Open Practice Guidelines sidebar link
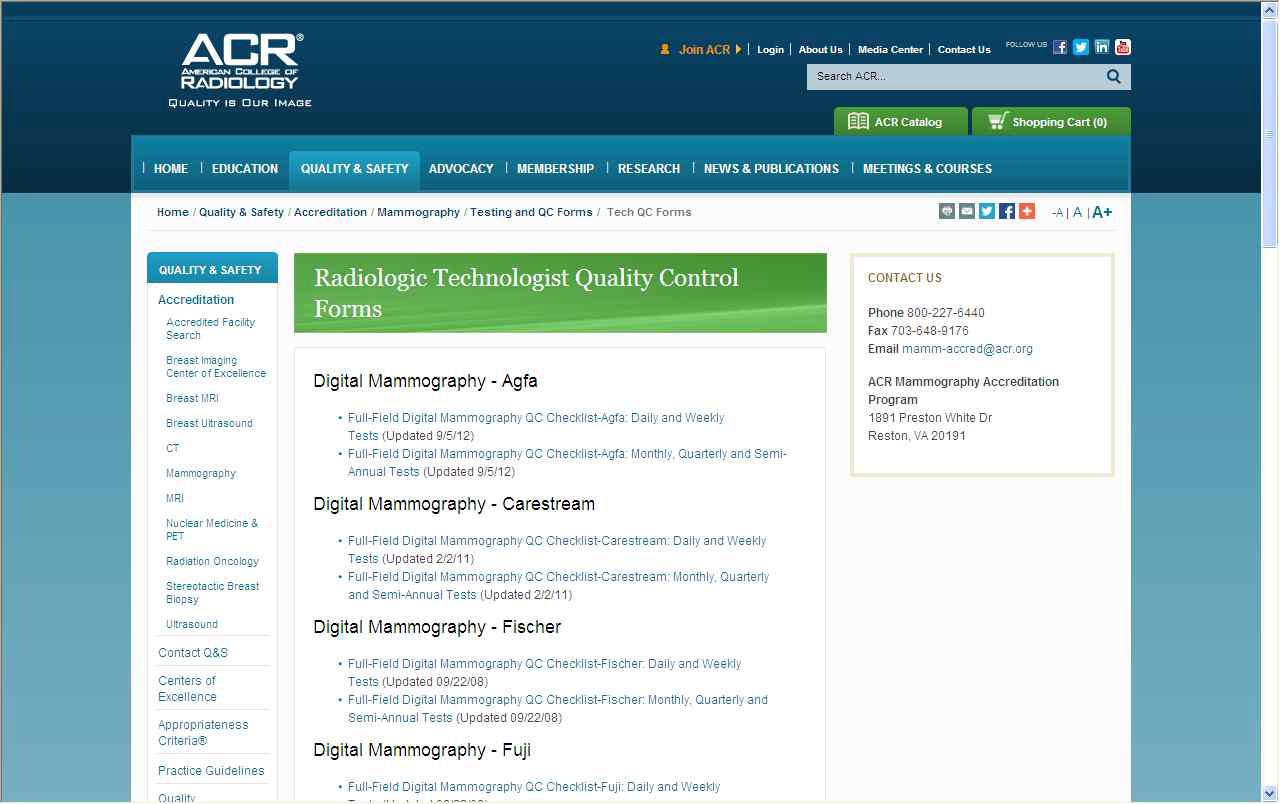This screenshot has height=804, width=1280. pyautogui.click(x=211, y=771)
